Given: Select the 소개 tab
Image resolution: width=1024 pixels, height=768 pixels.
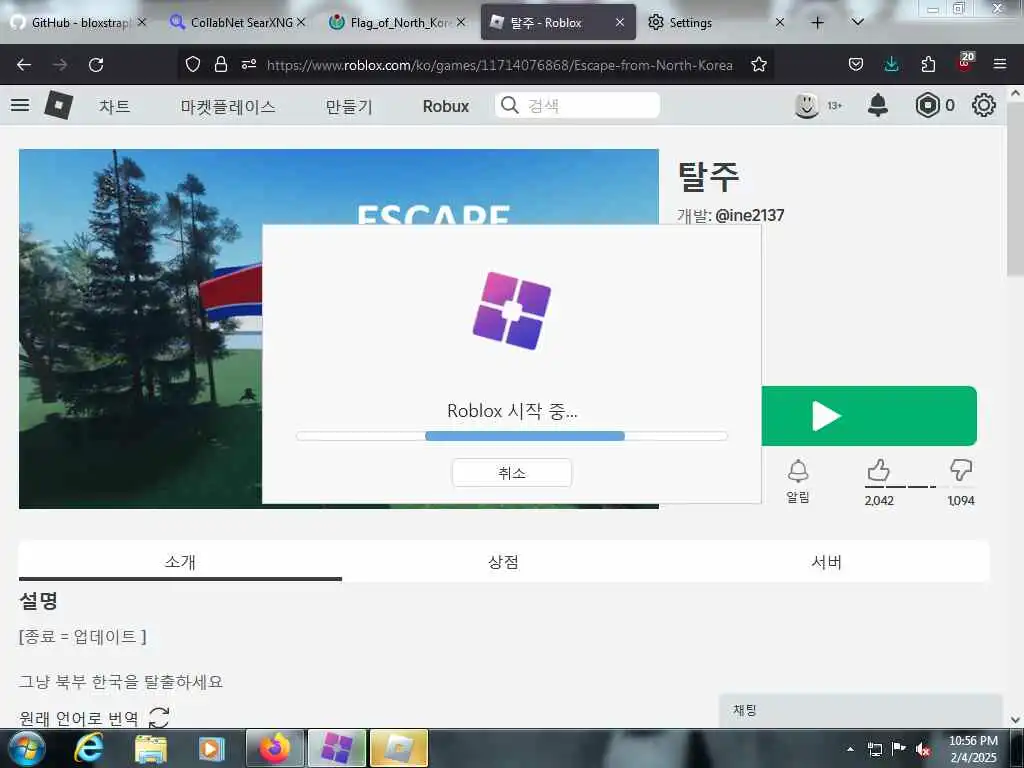Looking at the screenshot, I should [180, 562].
